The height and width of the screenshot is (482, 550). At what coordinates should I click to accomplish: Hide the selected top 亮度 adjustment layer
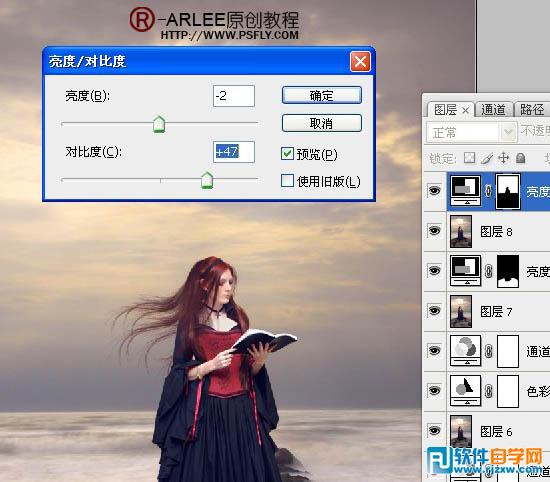(x=434, y=191)
